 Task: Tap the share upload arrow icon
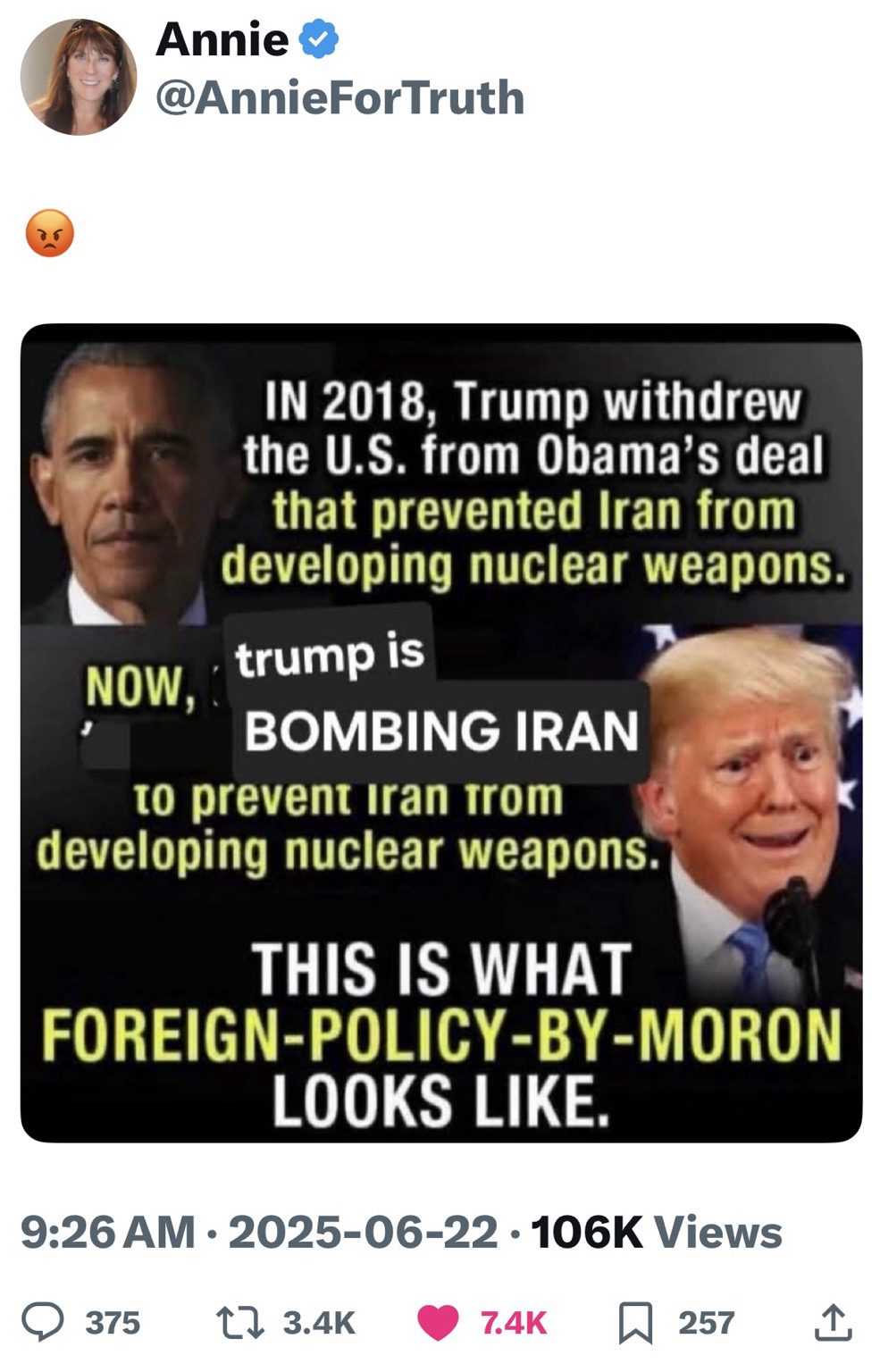click(831, 1322)
